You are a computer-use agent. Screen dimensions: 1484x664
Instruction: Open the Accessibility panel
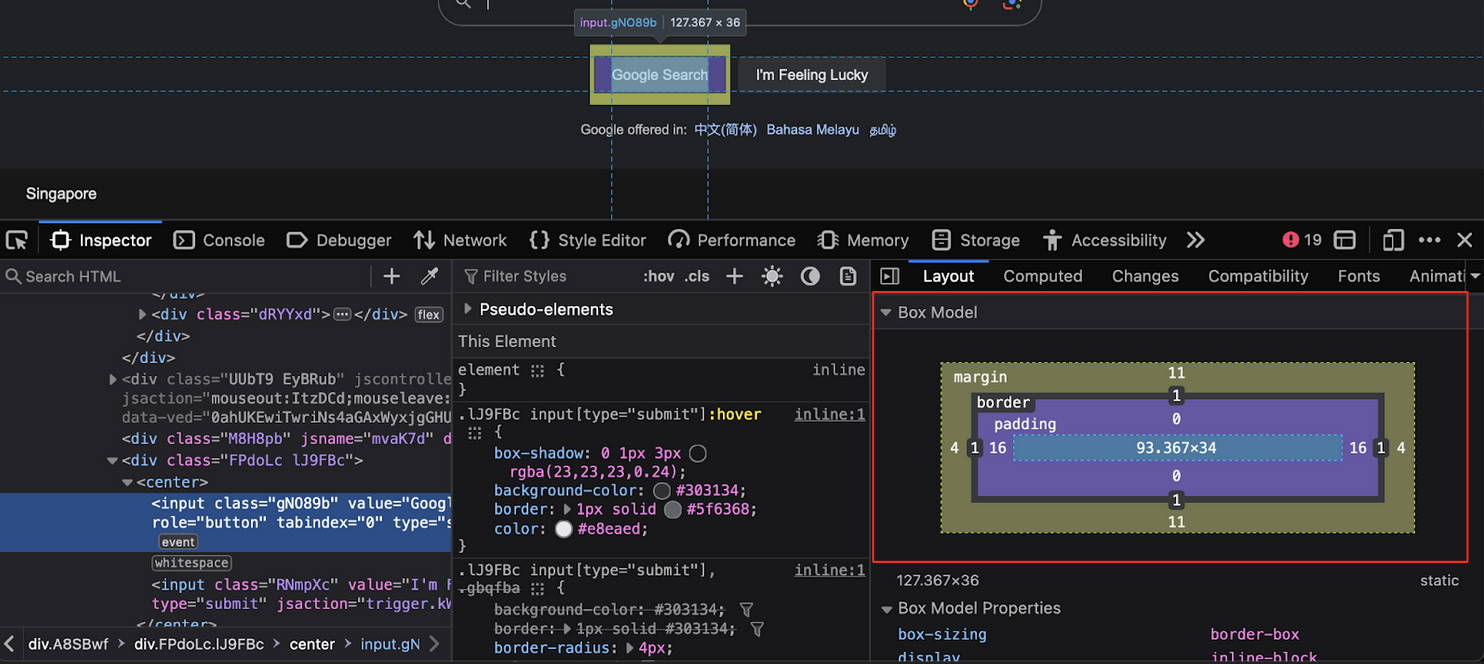[1104, 240]
